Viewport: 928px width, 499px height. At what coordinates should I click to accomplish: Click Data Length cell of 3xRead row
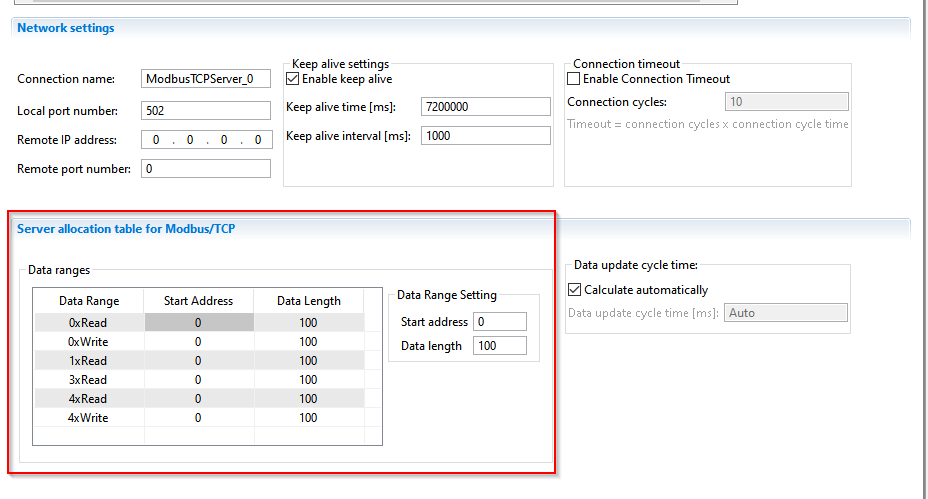click(309, 379)
